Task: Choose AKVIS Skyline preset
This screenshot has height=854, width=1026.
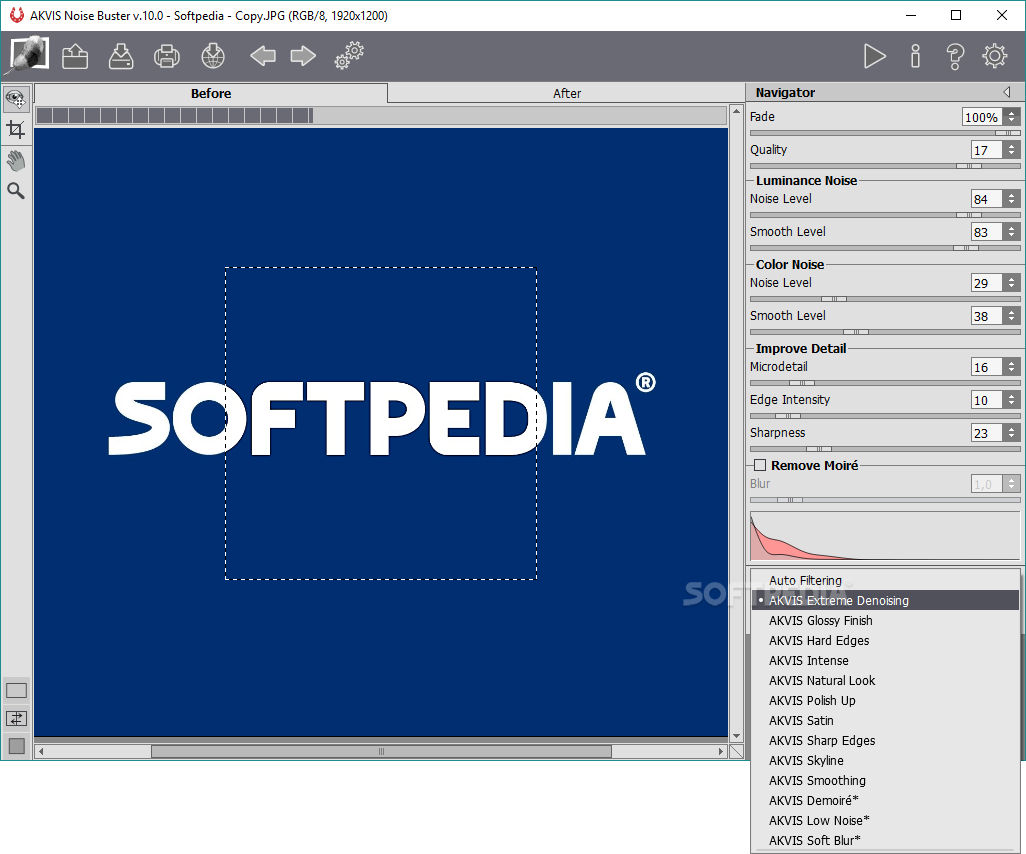Action: (x=885, y=760)
